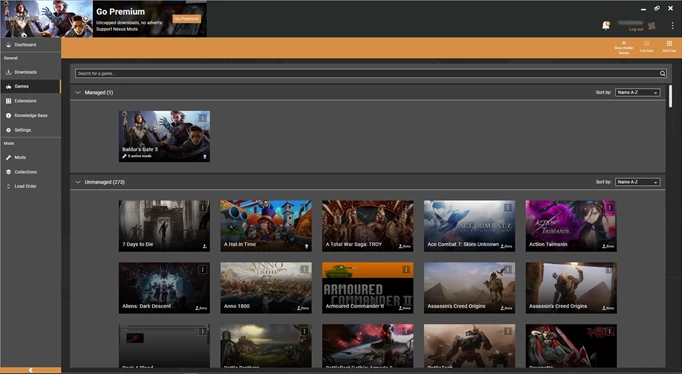Click the support icon on Baldur's Gate 3 card

click(204, 157)
